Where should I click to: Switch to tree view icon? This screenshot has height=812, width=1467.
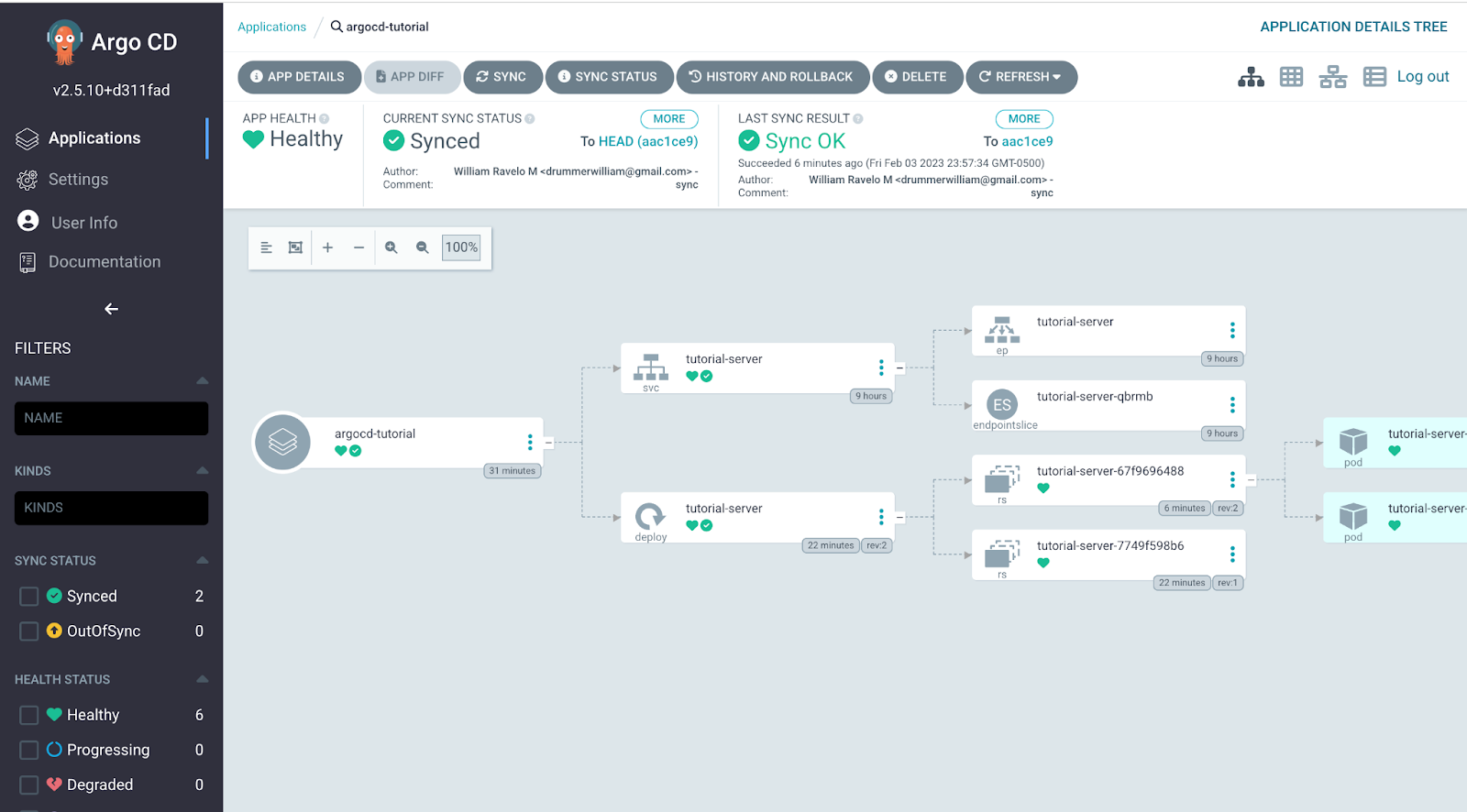click(1251, 77)
